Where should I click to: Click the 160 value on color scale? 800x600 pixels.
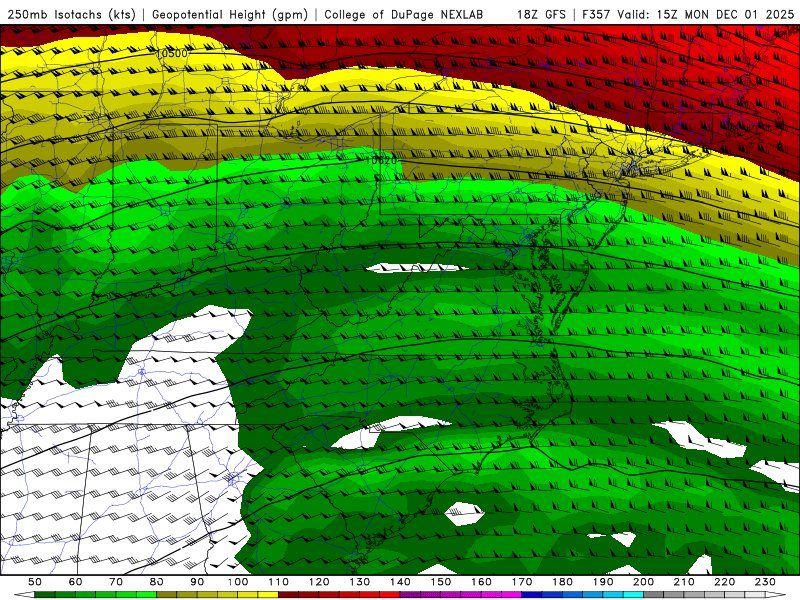[x=481, y=582]
